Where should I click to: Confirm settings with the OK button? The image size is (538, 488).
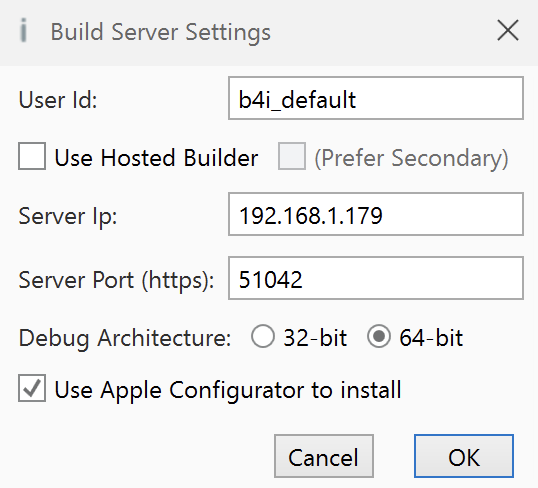(x=464, y=456)
